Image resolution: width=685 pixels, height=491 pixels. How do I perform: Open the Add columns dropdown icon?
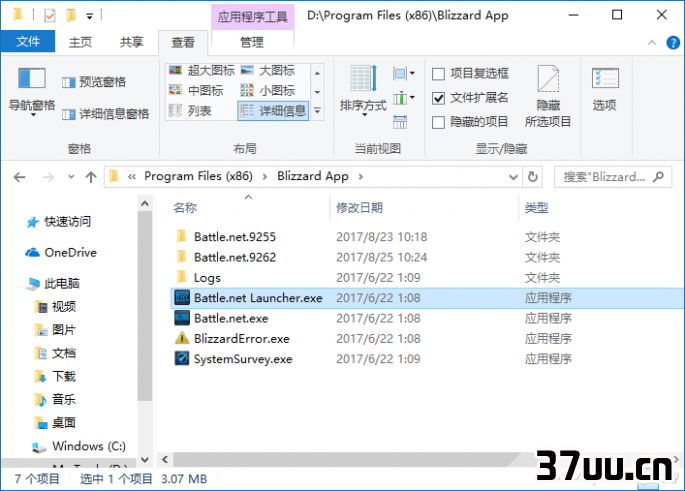pyautogui.click(x=403, y=98)
